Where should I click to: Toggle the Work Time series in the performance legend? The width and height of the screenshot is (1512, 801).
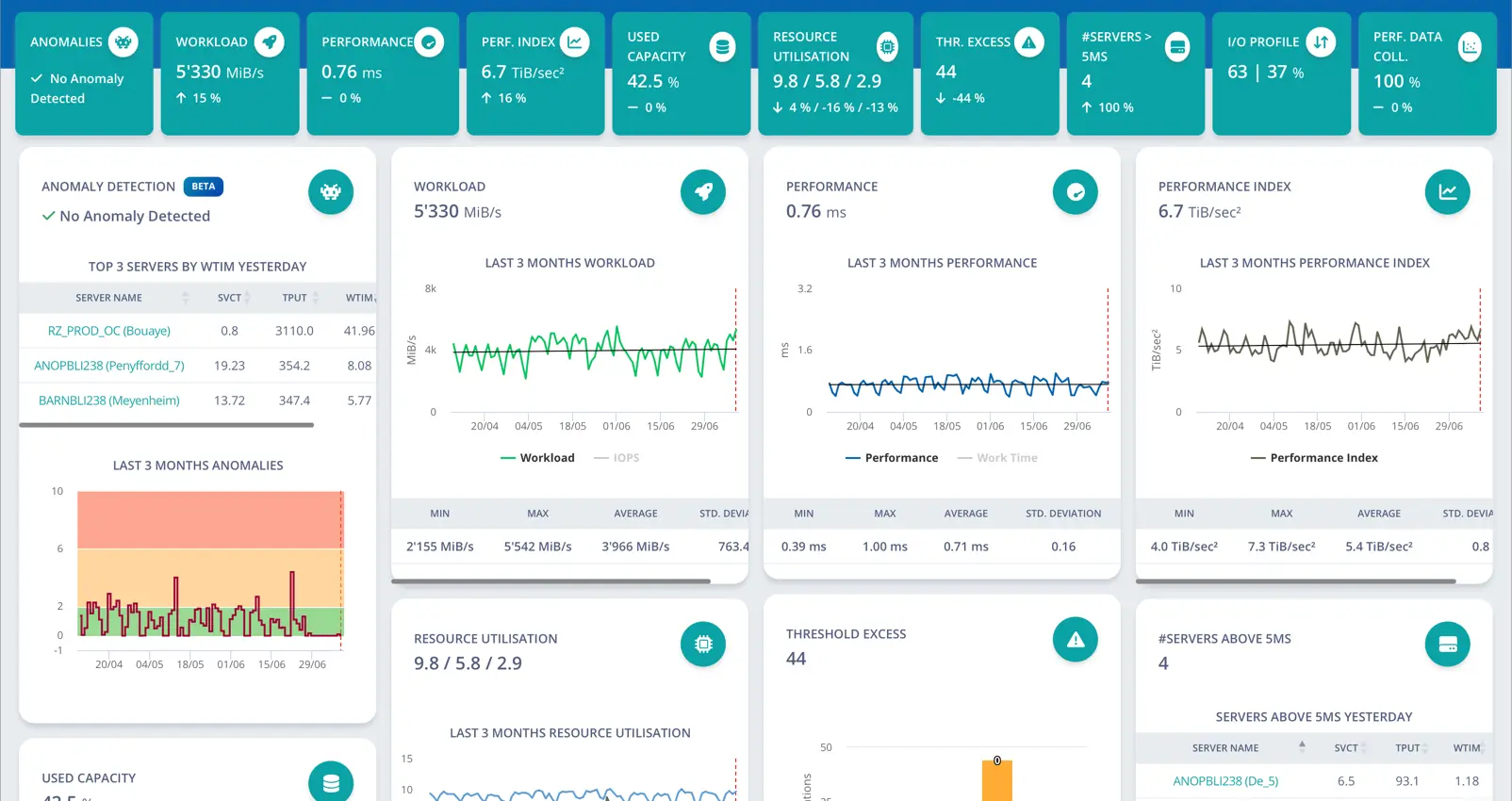point(997,458)
